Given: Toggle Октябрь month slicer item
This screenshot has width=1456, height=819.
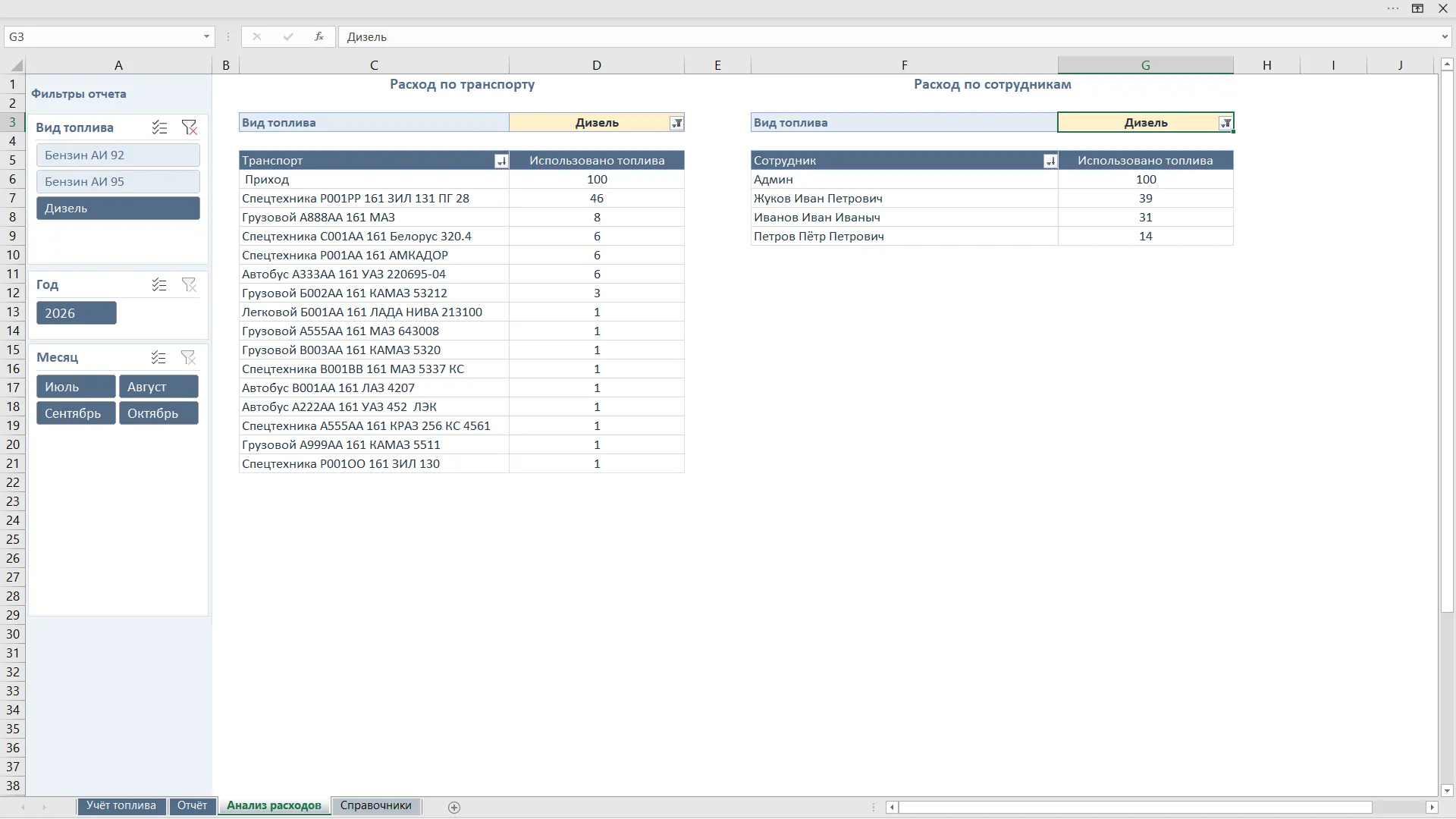Looking at the screenshot, I should [158, 413].
